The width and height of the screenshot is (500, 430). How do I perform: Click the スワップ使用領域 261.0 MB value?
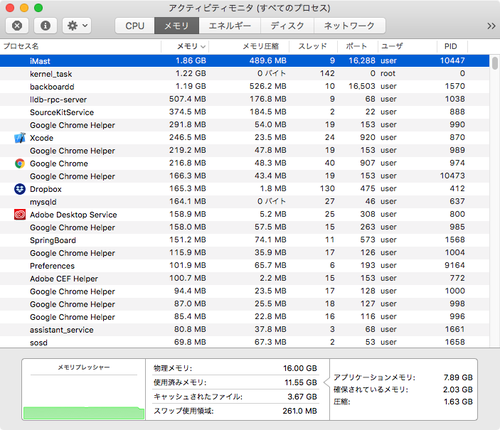pos(300,411)
